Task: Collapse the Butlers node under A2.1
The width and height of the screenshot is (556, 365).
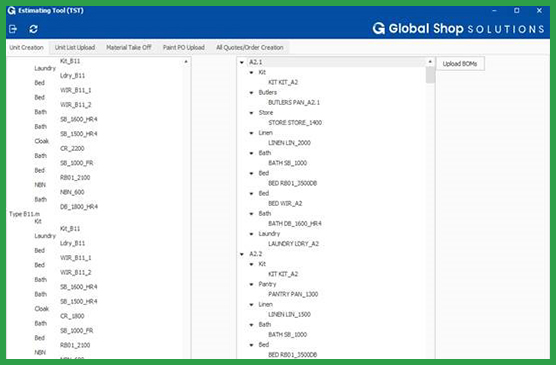Action: 251,93
